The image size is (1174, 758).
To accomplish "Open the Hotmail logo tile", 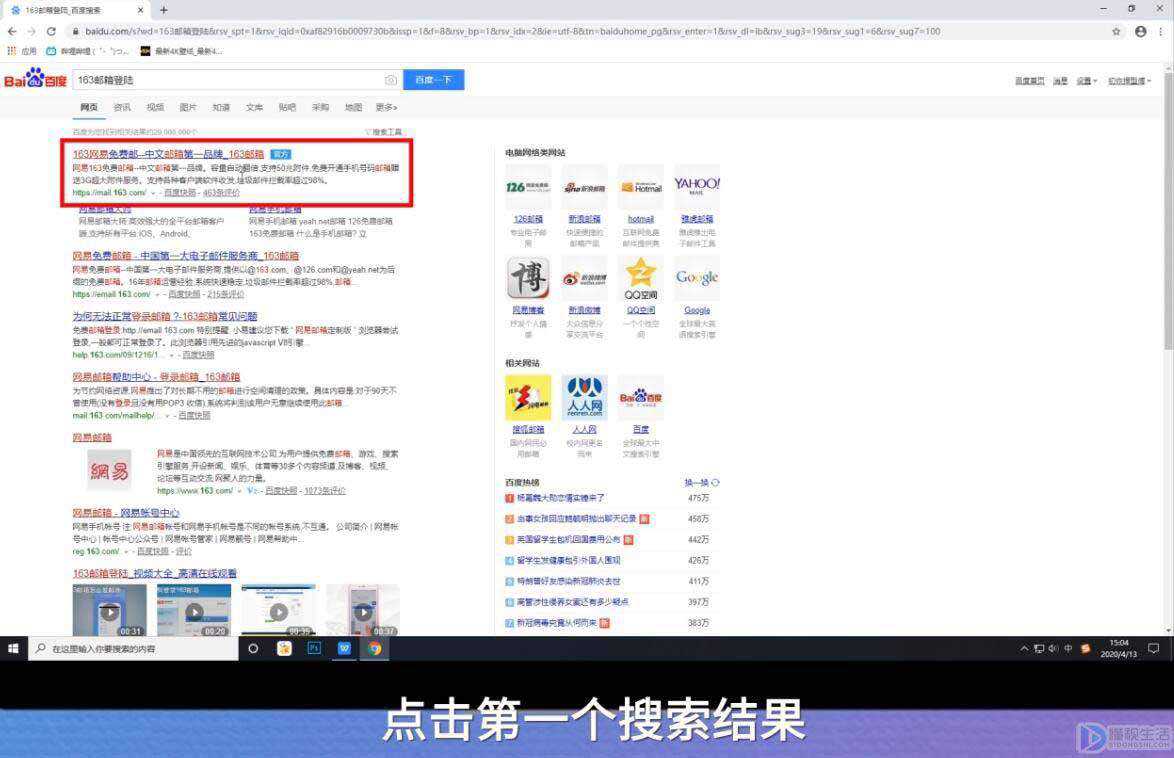I will (641, 187).
